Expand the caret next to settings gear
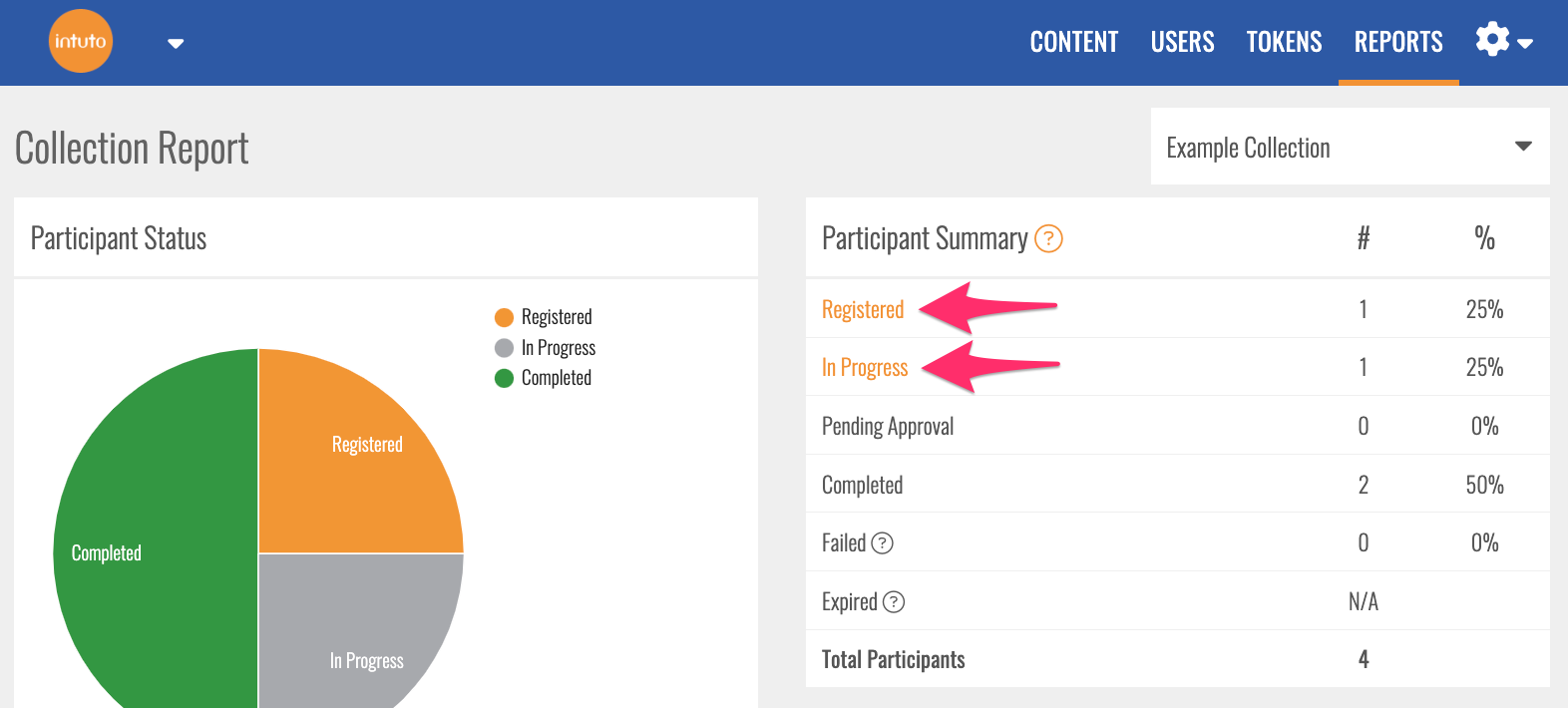 tap(1525, 43)
